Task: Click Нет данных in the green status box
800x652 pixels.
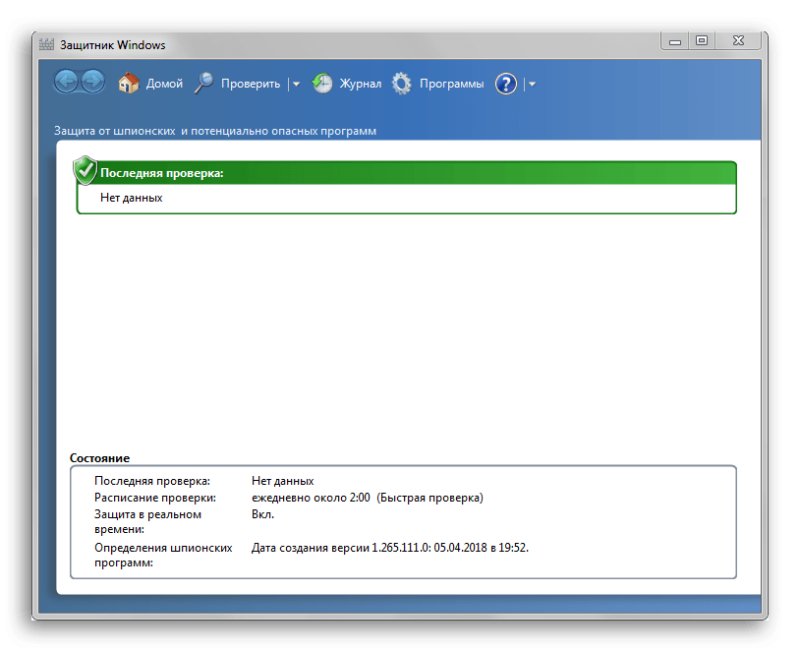Action: coord(131,198)
